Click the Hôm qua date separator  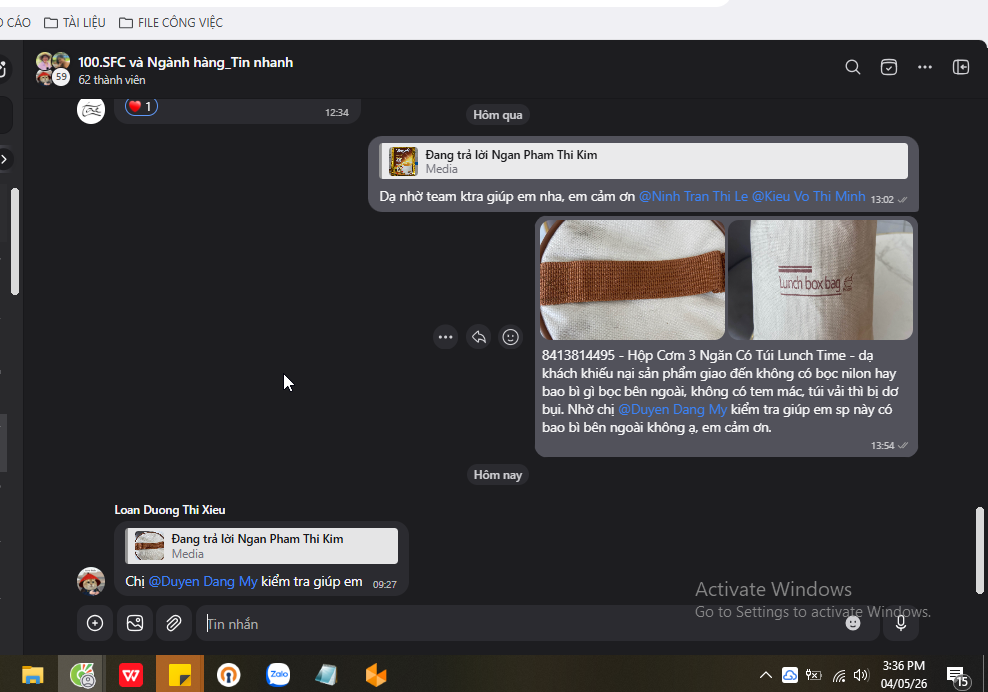click(498, 115)
